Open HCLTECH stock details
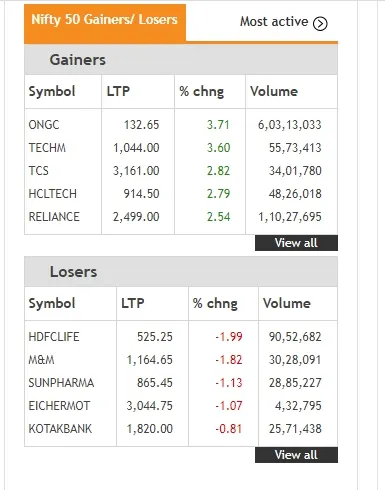 pos(53,194)
